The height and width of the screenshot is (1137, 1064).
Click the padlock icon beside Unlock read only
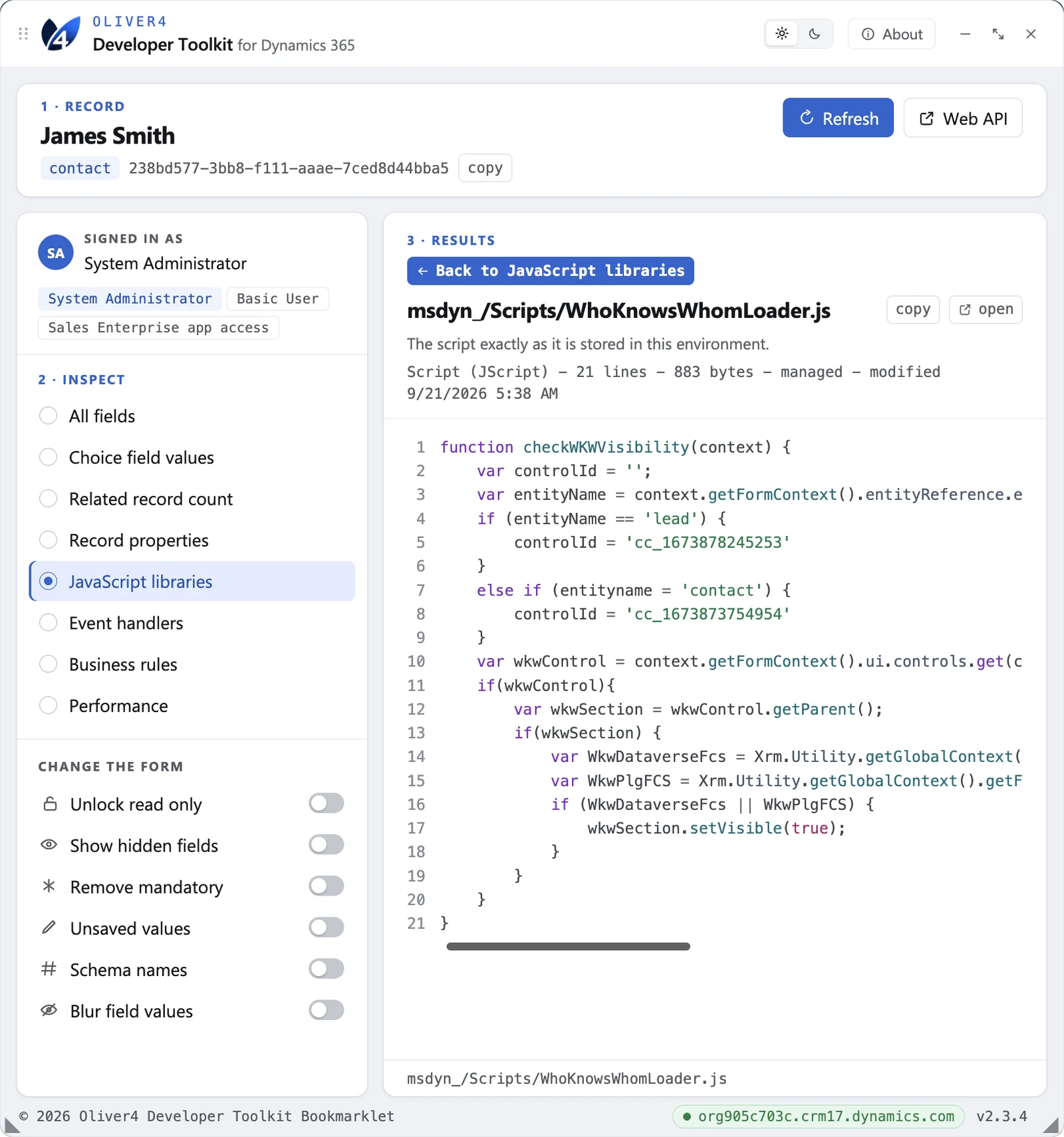tap(50, 804)
